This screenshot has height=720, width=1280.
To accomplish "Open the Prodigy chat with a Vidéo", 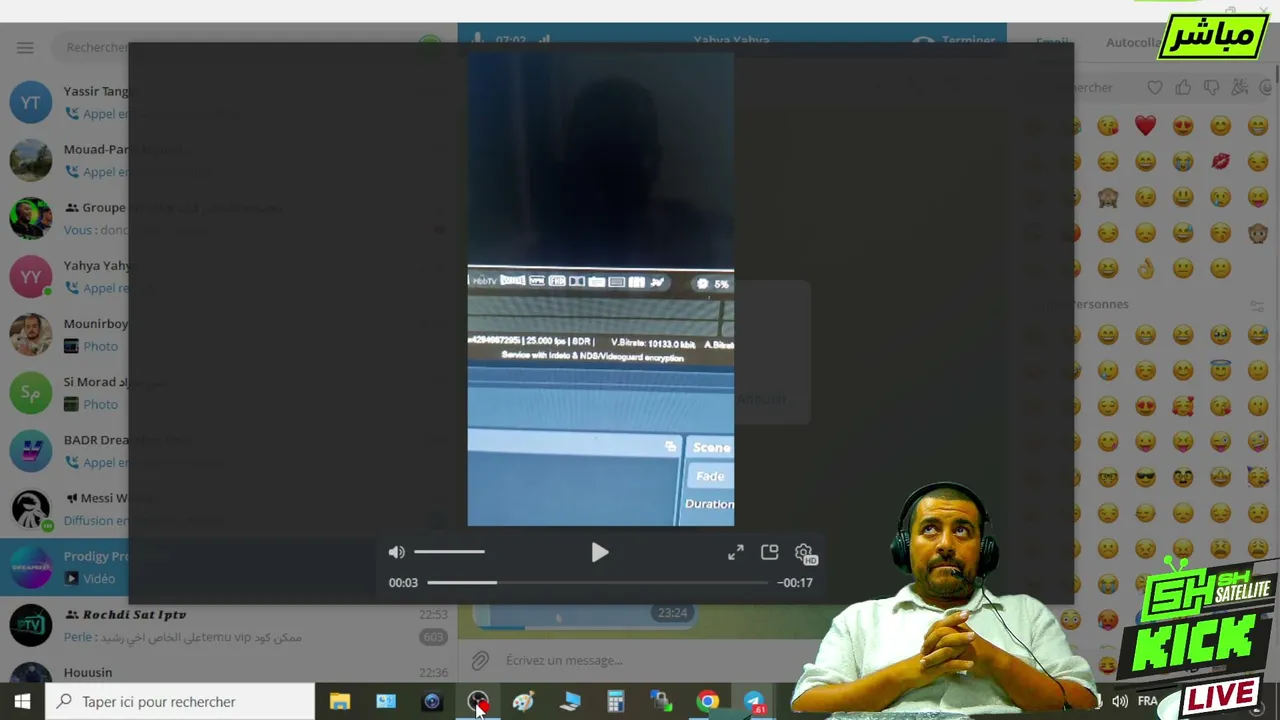I will tap(229, 567).
